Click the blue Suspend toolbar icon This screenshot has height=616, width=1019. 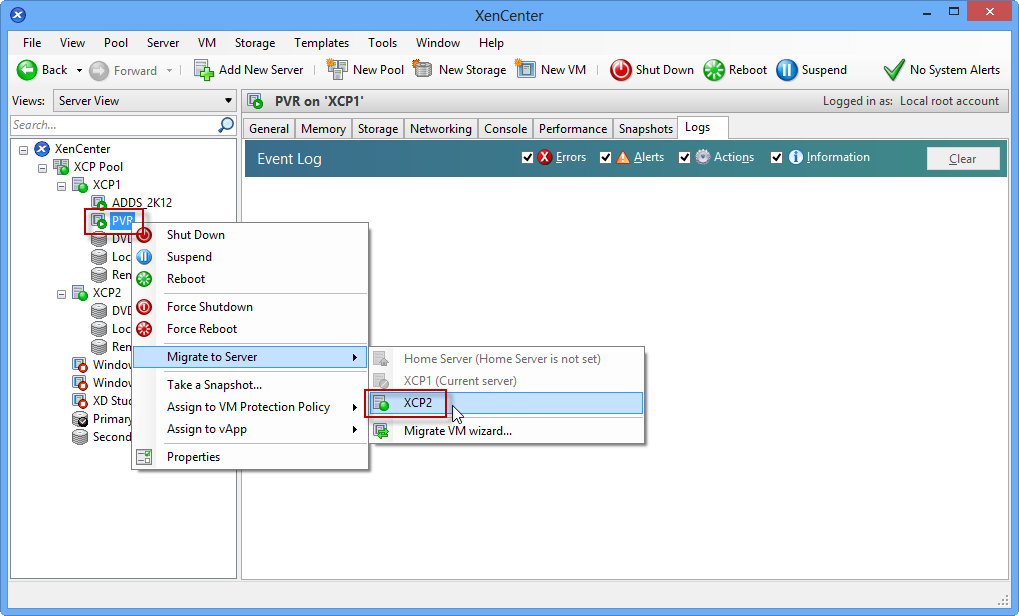[786, 70]
